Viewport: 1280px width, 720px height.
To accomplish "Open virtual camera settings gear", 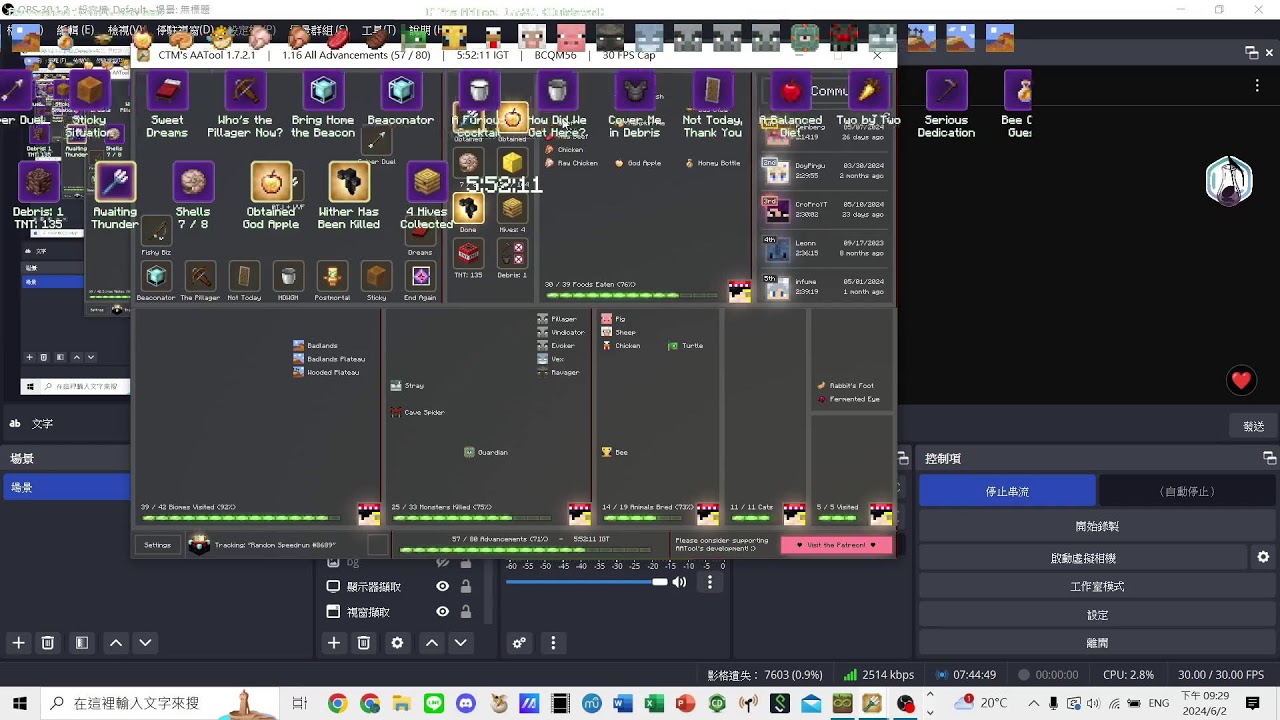I will [x=1263, y=557].
